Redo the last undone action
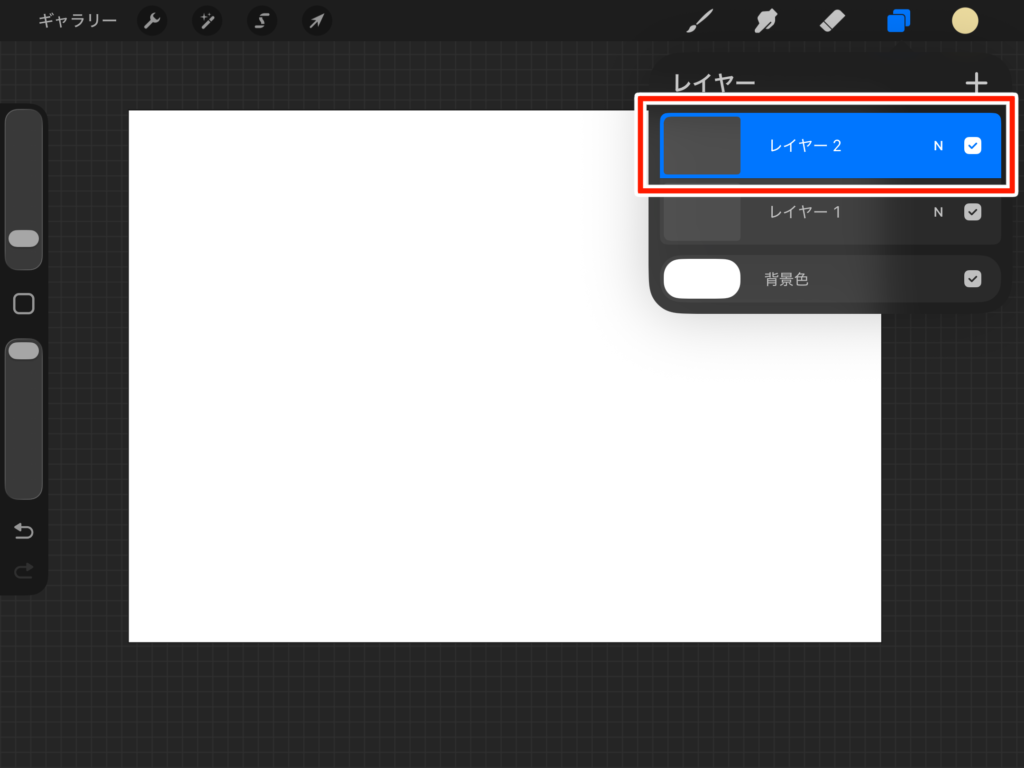Viewport: 1024px width, 768px height. pos(24,571)
